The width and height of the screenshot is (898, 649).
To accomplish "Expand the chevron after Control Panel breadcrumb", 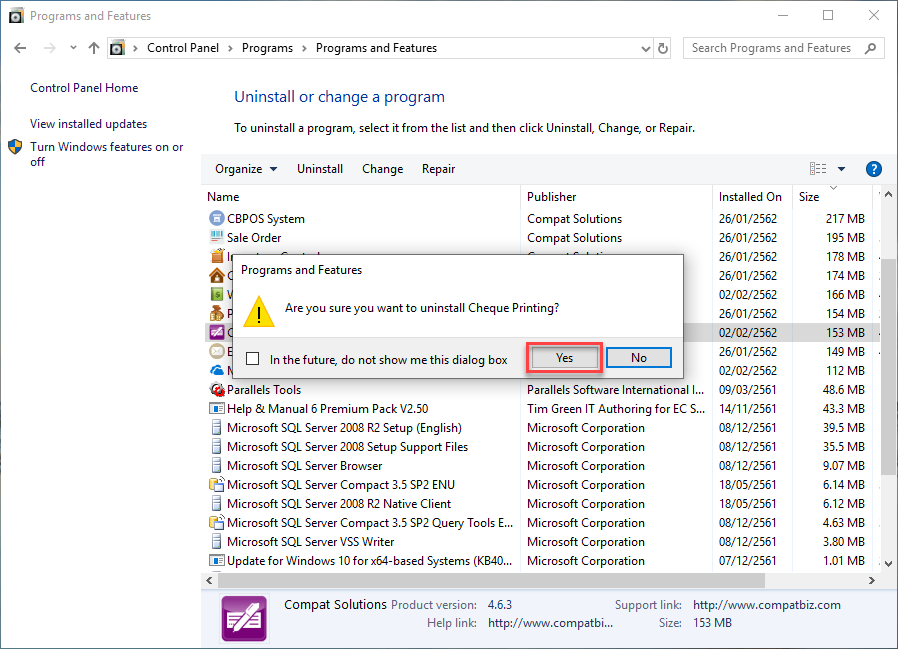I will point(230,48).
